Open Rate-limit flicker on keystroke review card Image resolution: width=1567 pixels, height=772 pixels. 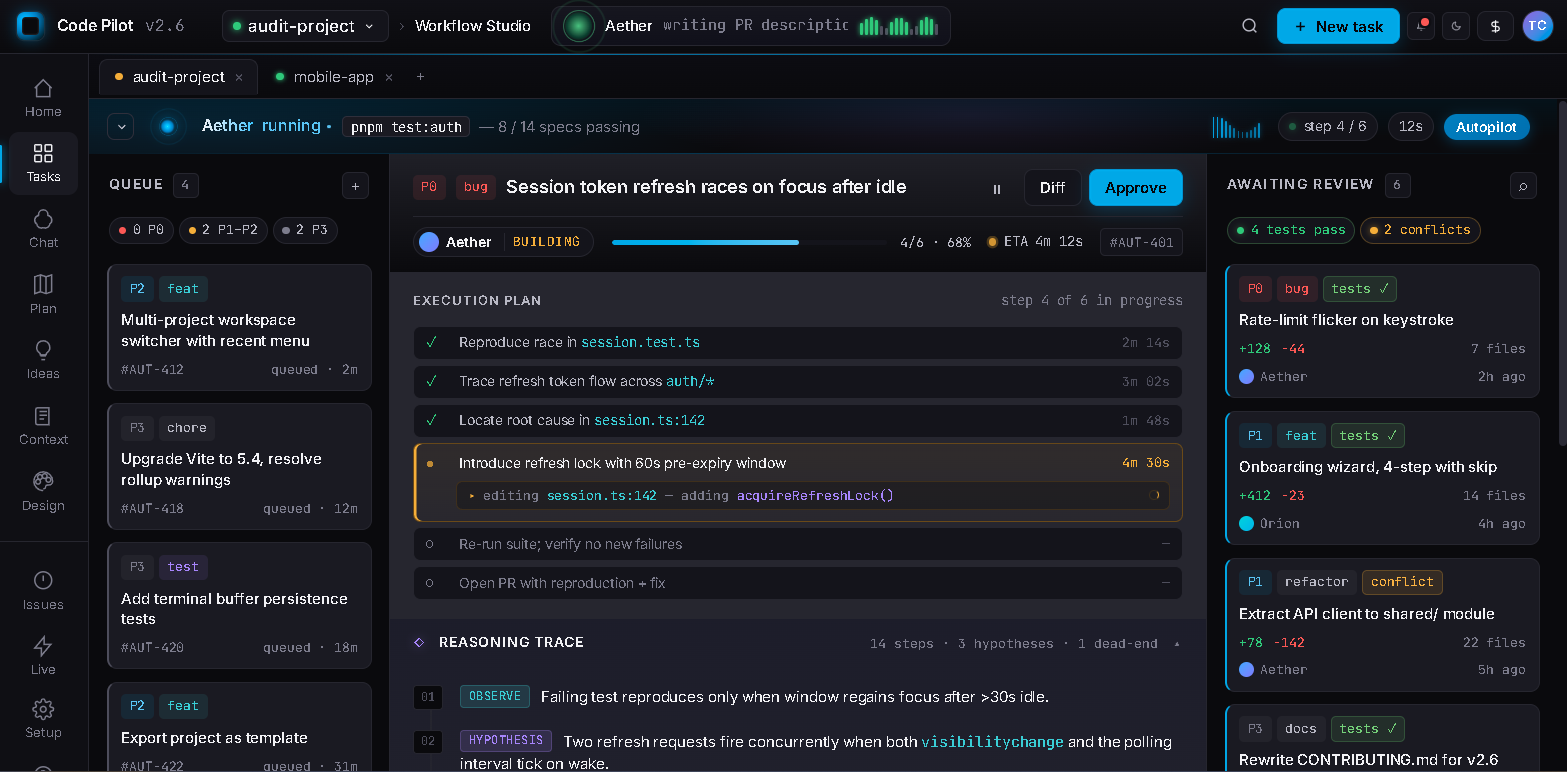click(x=1382, y=331)
